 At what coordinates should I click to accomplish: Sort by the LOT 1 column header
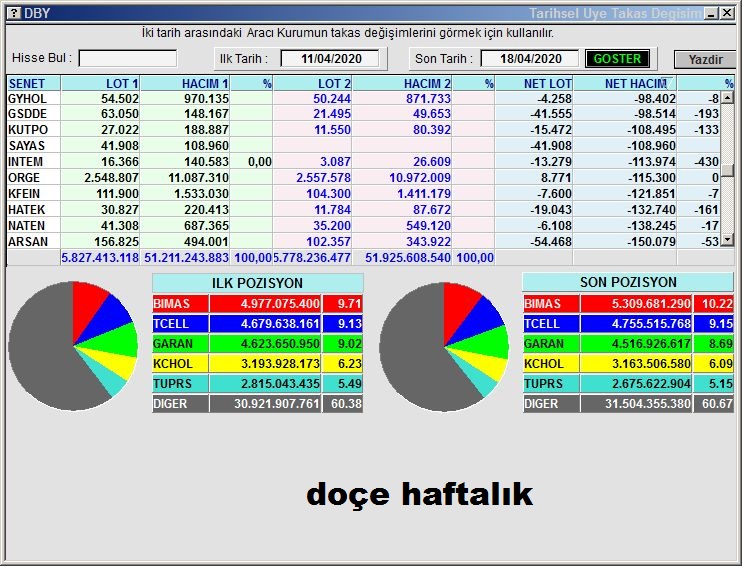click(x=100, y=84)
